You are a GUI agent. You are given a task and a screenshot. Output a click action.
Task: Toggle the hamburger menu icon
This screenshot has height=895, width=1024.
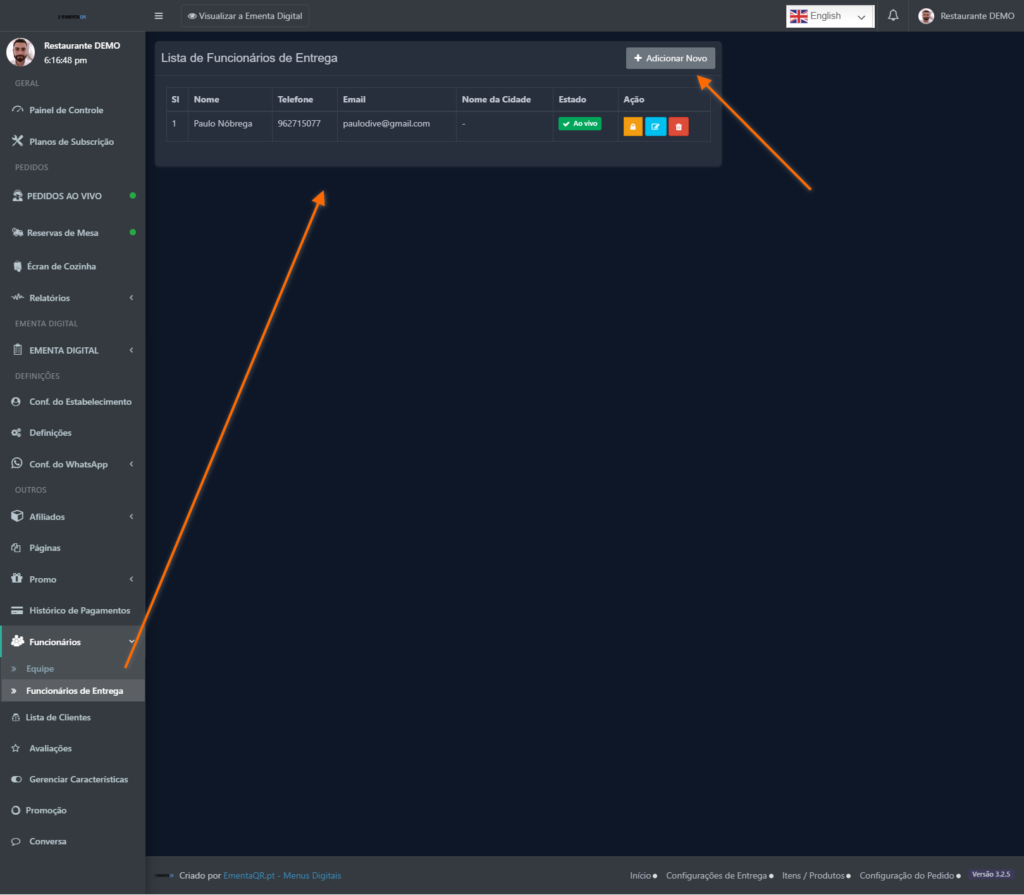coord(159,16)
